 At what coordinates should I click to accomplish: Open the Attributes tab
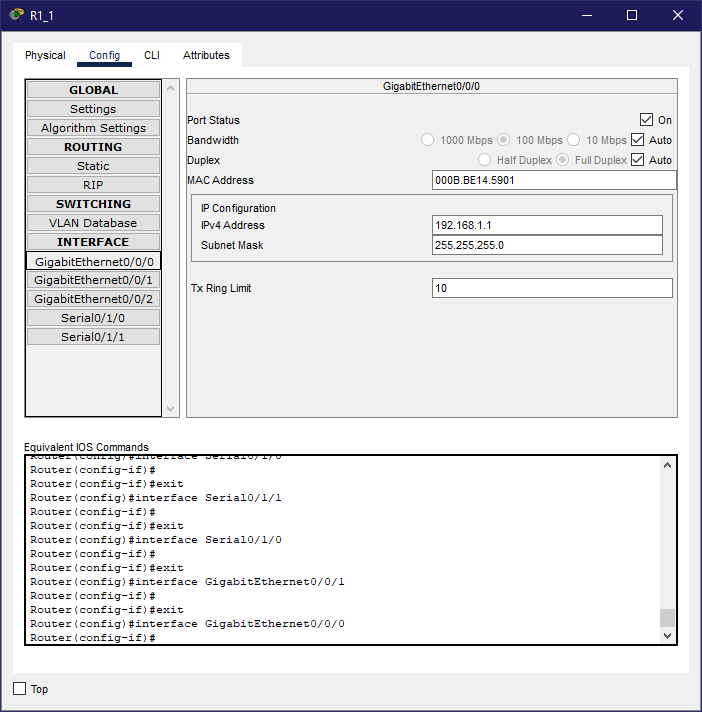pyautogui.click(x=206, y=55)
